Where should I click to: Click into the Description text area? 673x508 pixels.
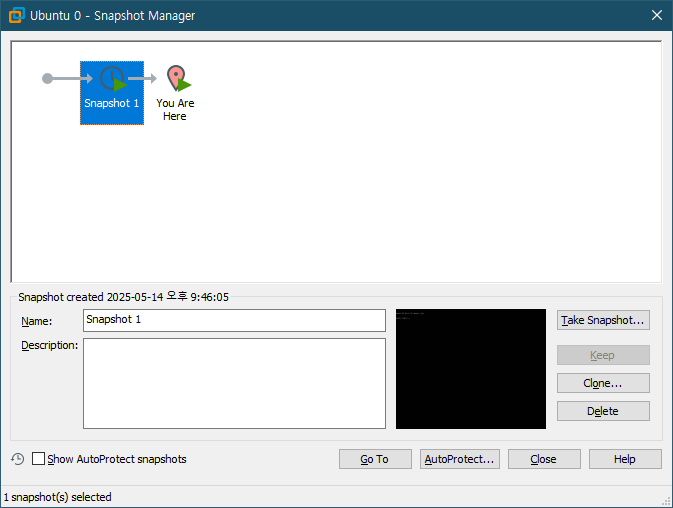[x=234, y=383]
